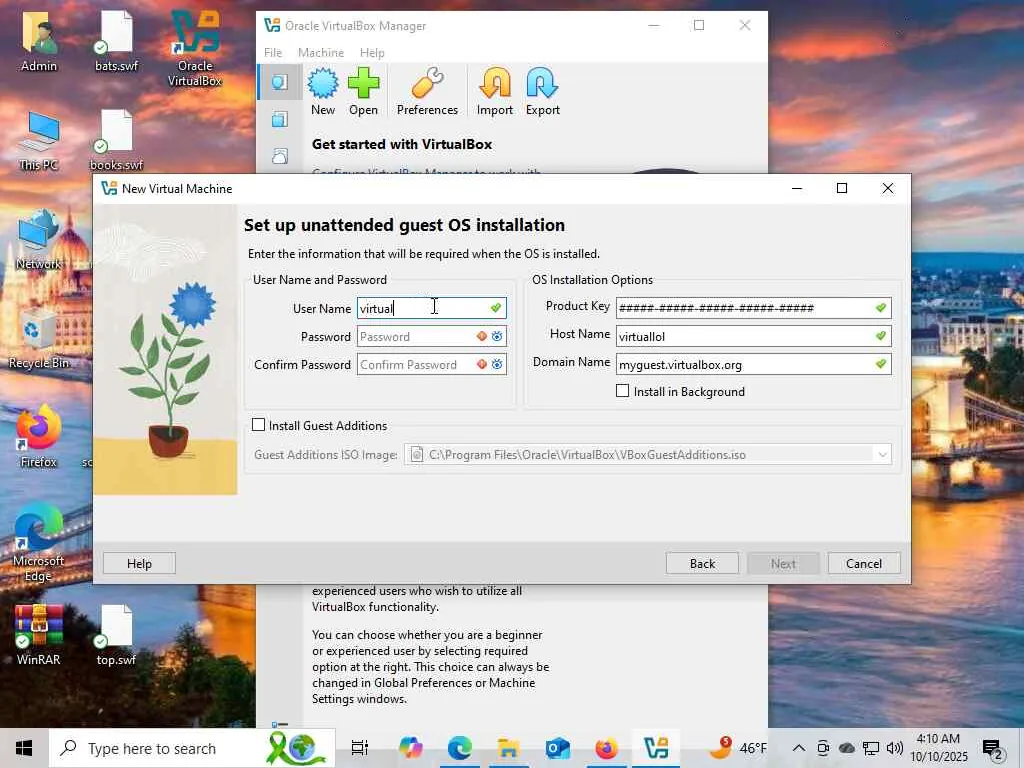Click the green check in Host Name field
Viewport: 1024px width, 768px height.
881,336
